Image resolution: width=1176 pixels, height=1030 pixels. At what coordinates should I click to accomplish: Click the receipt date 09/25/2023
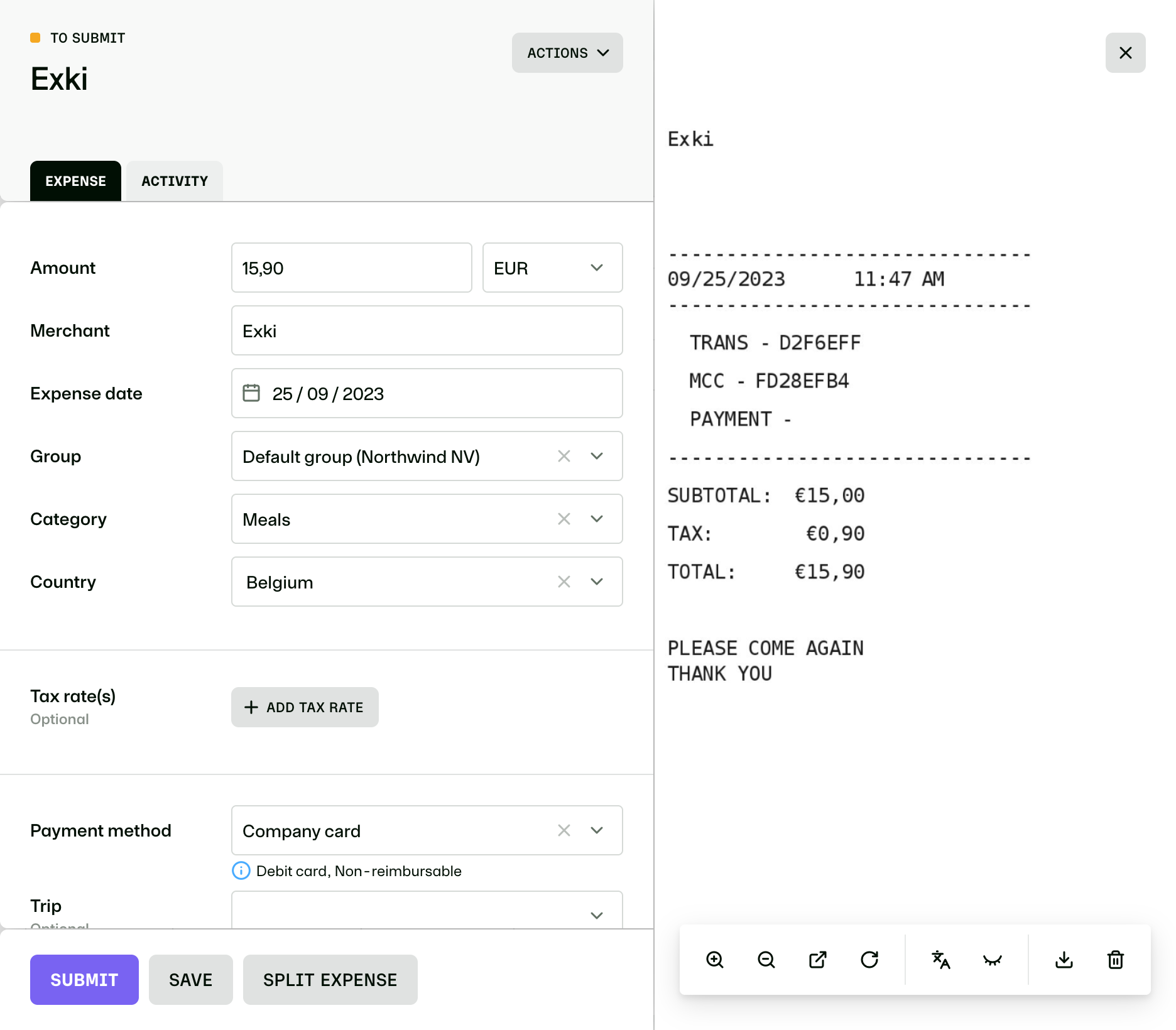pyautogui.click(x=726, y=279)
